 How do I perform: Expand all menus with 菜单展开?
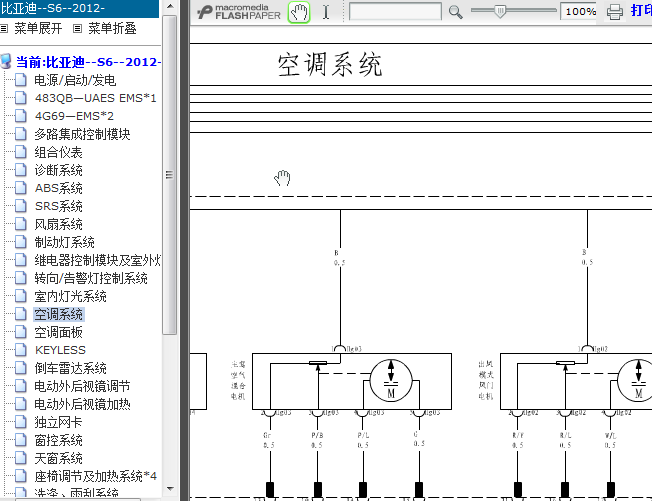click(x=38, y=28)
